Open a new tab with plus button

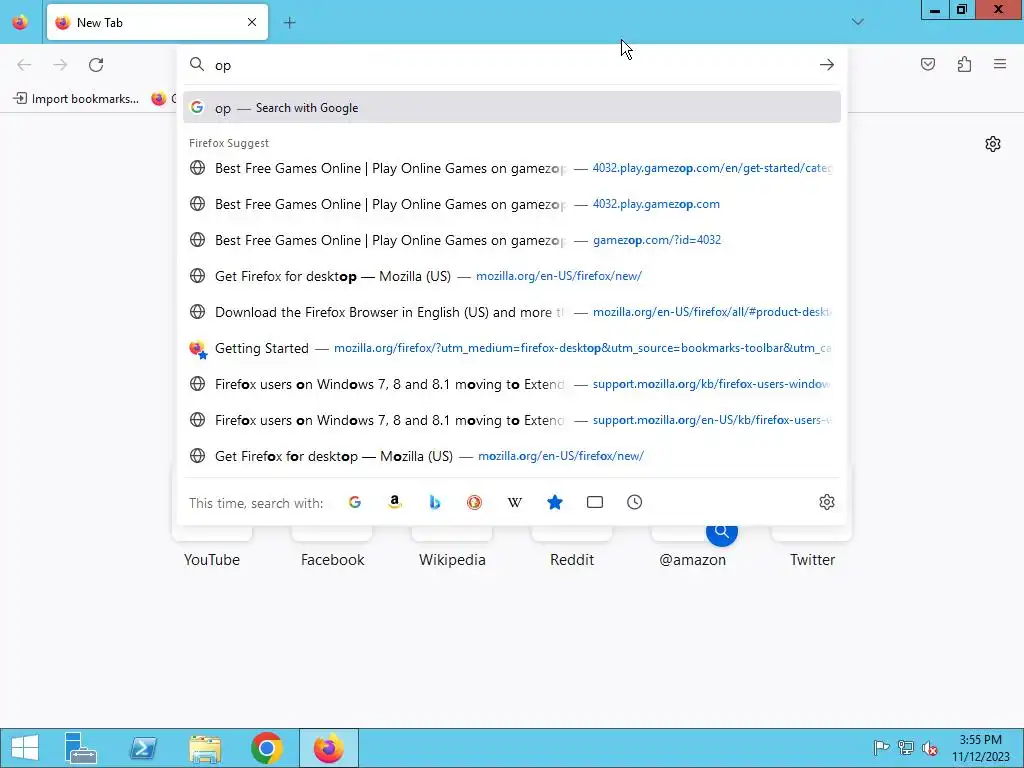pyautogui.click(x=289, y=23)
